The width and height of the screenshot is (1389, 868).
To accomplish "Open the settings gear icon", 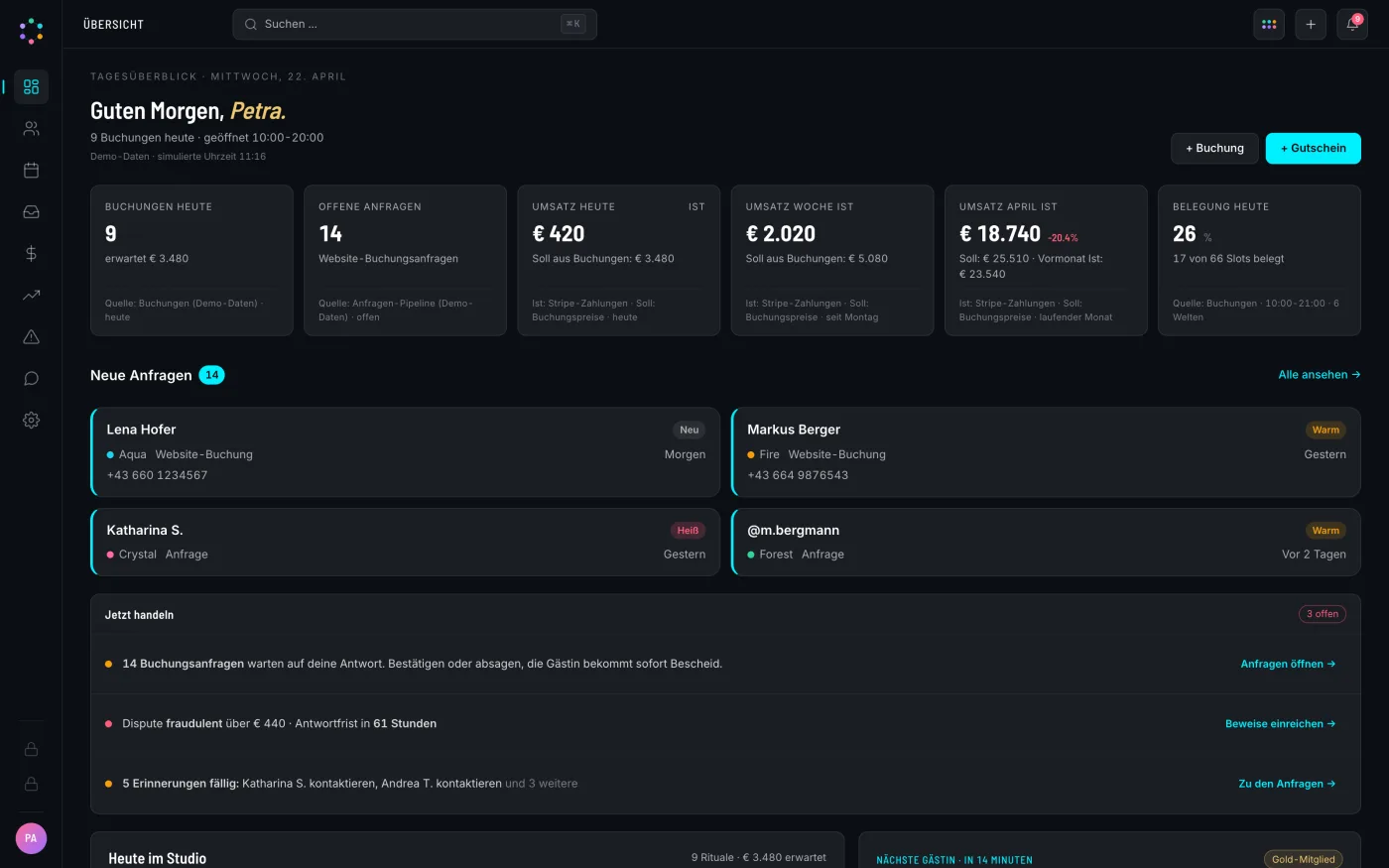I will 31,421.
